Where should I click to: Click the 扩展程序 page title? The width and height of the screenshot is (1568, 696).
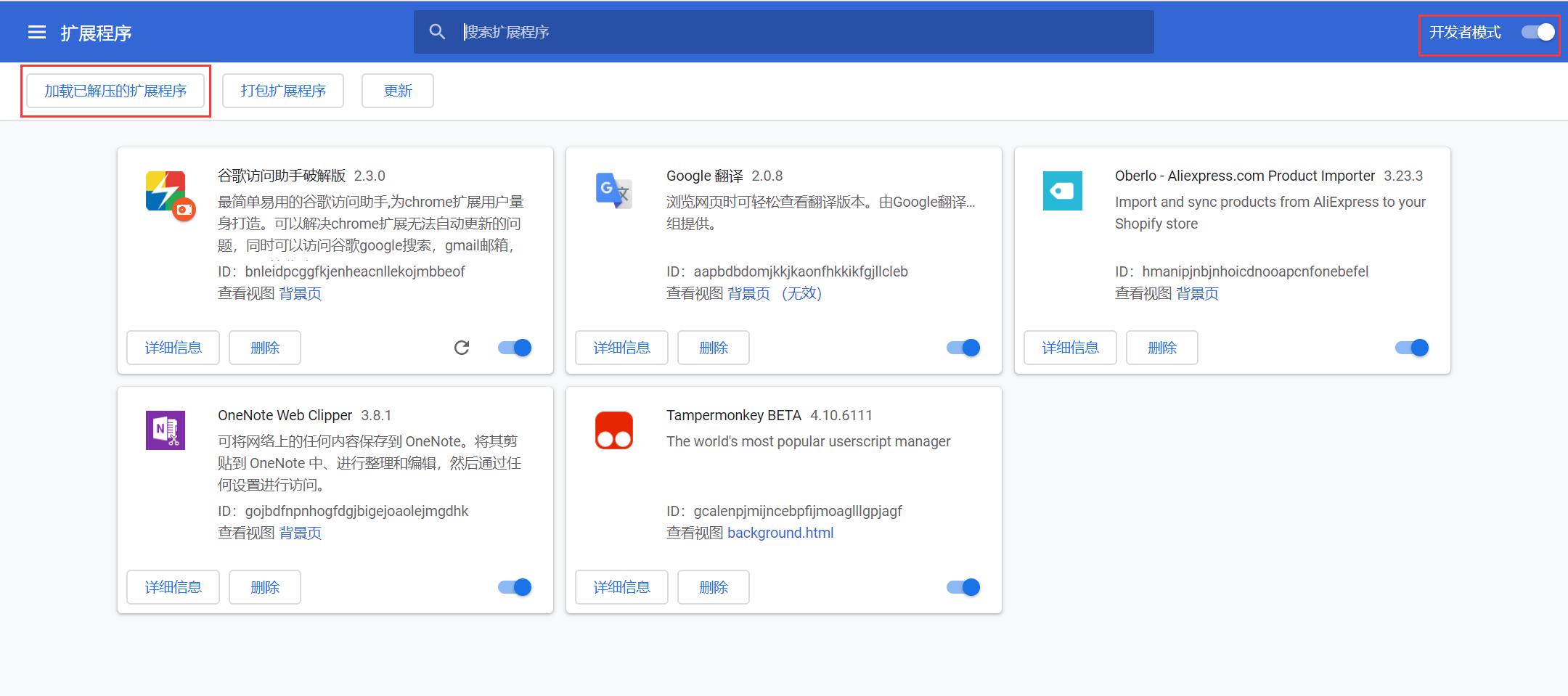pos(96,33)
